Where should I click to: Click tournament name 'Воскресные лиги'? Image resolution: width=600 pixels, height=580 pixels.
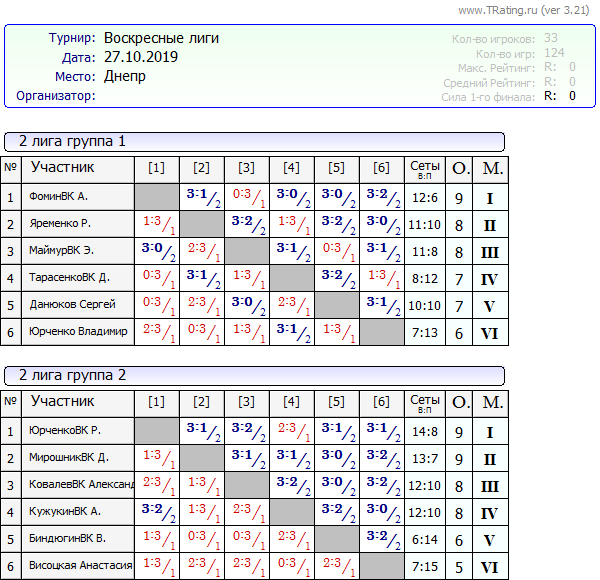coord(161,38)
